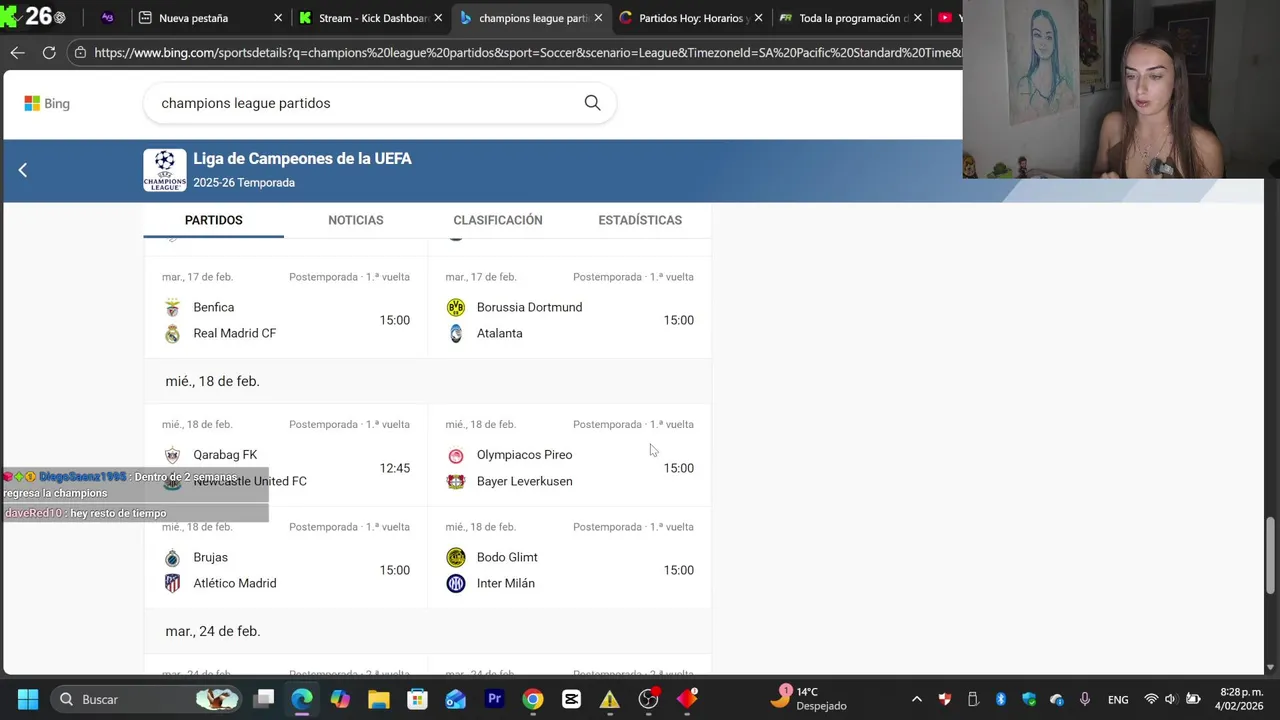Image resolution: width=1280 pixels, height=720 pixels.
Task: Click the 12:45 kickoff time for Qarabag FK
Action: [395, 468]
